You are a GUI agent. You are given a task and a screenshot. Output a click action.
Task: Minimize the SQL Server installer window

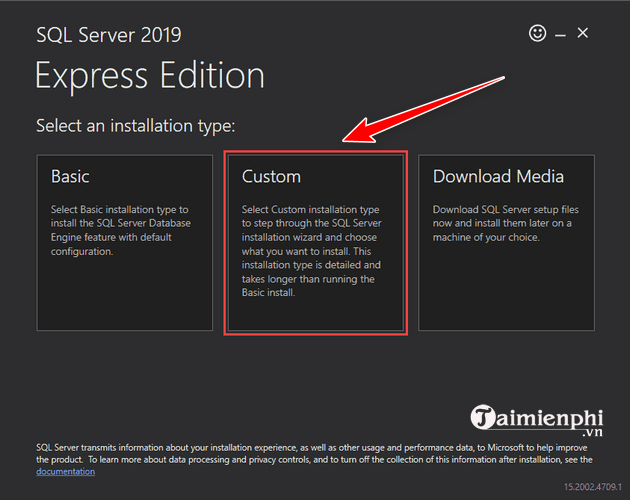pos(560,36)
